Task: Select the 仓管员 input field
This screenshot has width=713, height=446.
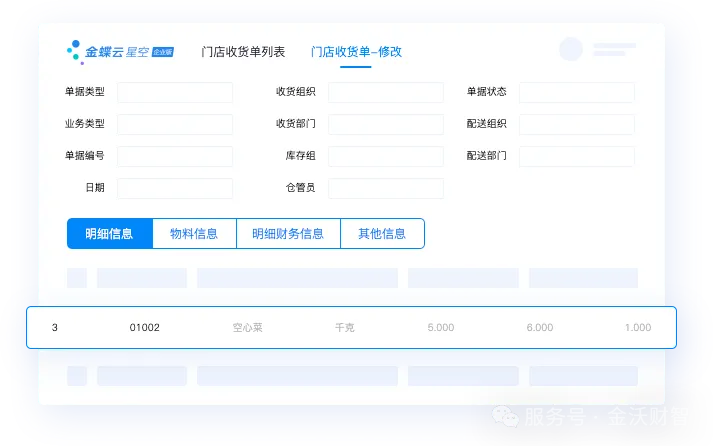Action: point(386,188)
